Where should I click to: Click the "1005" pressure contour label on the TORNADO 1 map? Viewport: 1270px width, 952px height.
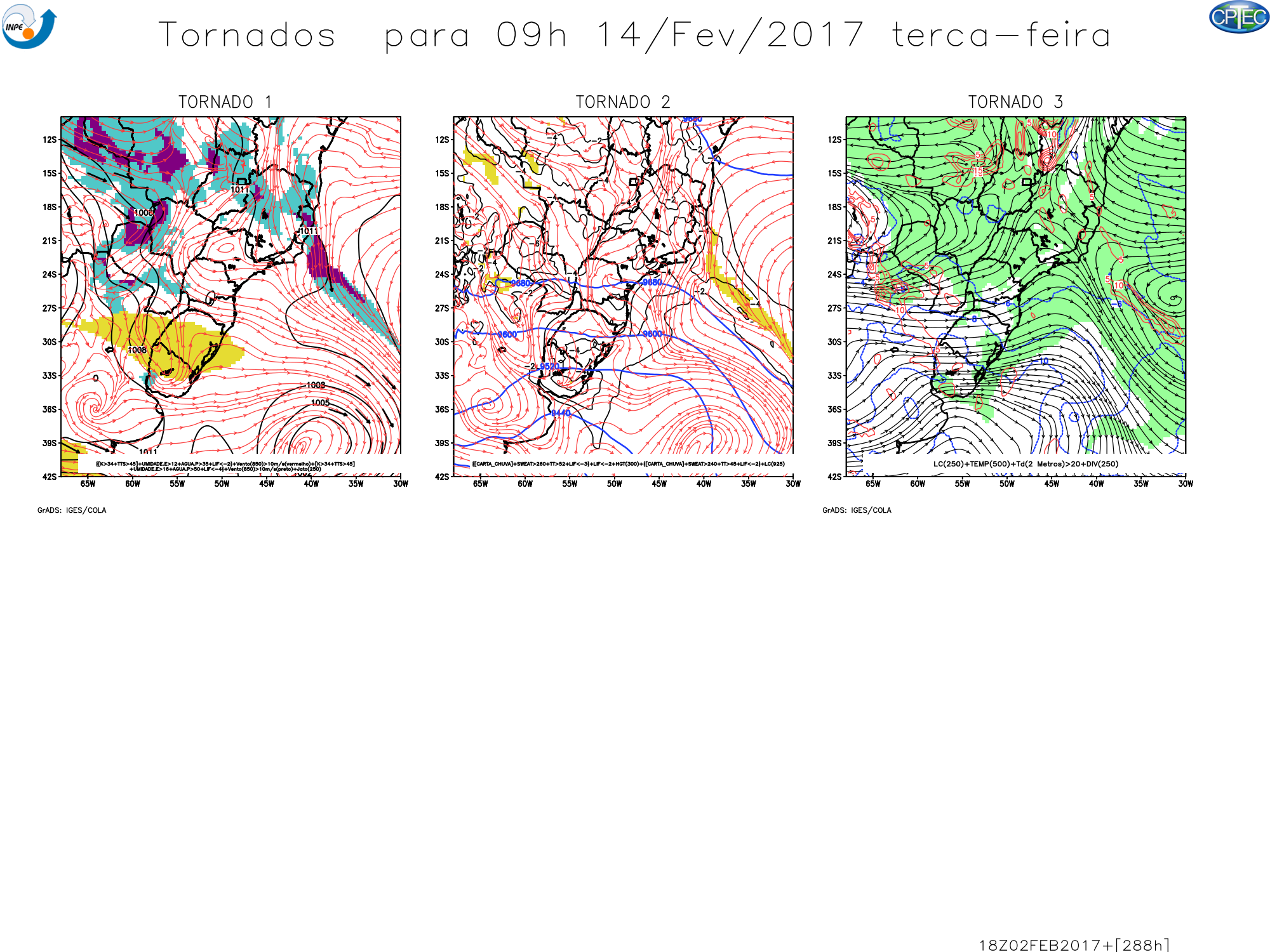(x=320, y=403)
